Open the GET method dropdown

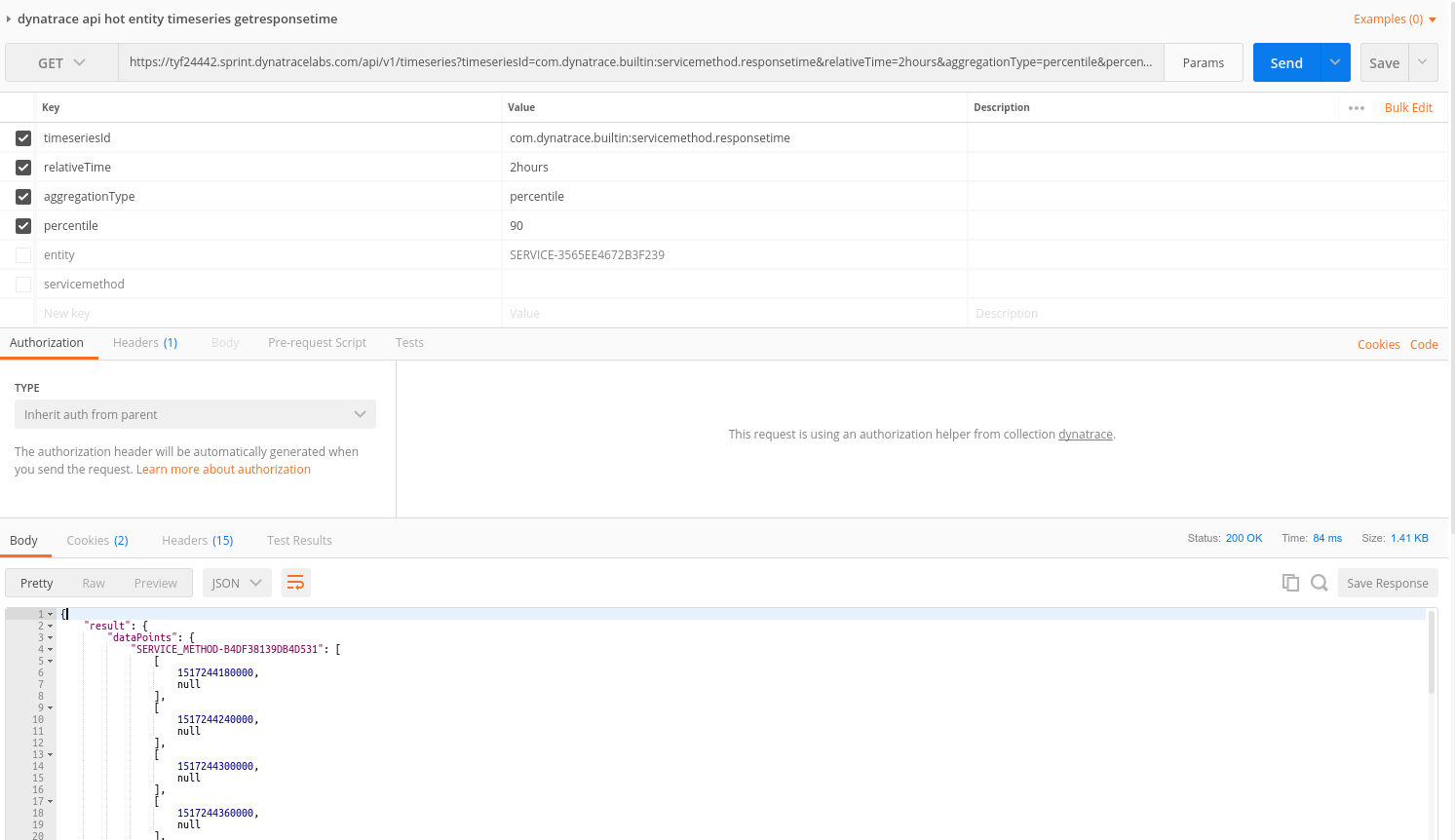61,62
